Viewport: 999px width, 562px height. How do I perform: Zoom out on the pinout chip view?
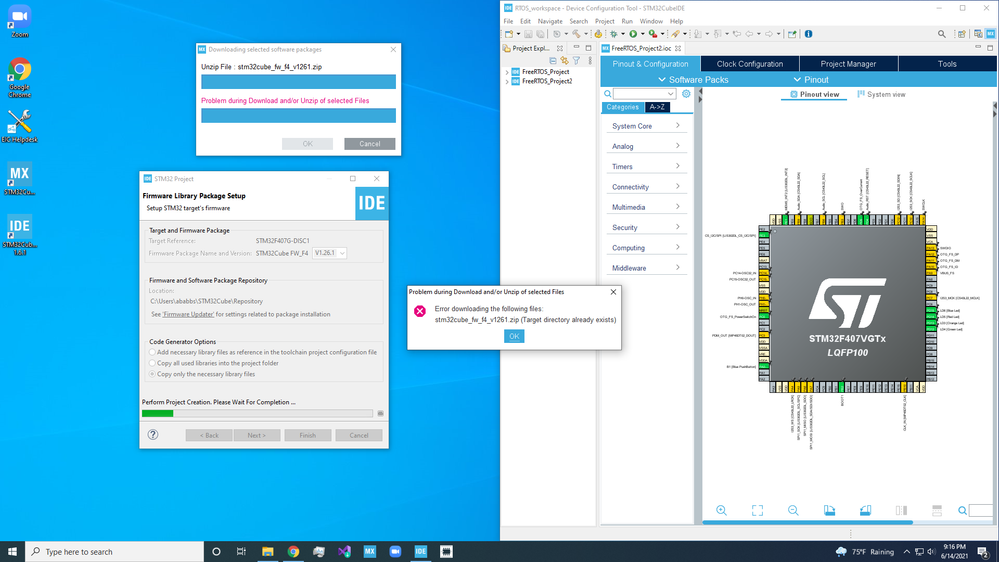coord(793,510)
